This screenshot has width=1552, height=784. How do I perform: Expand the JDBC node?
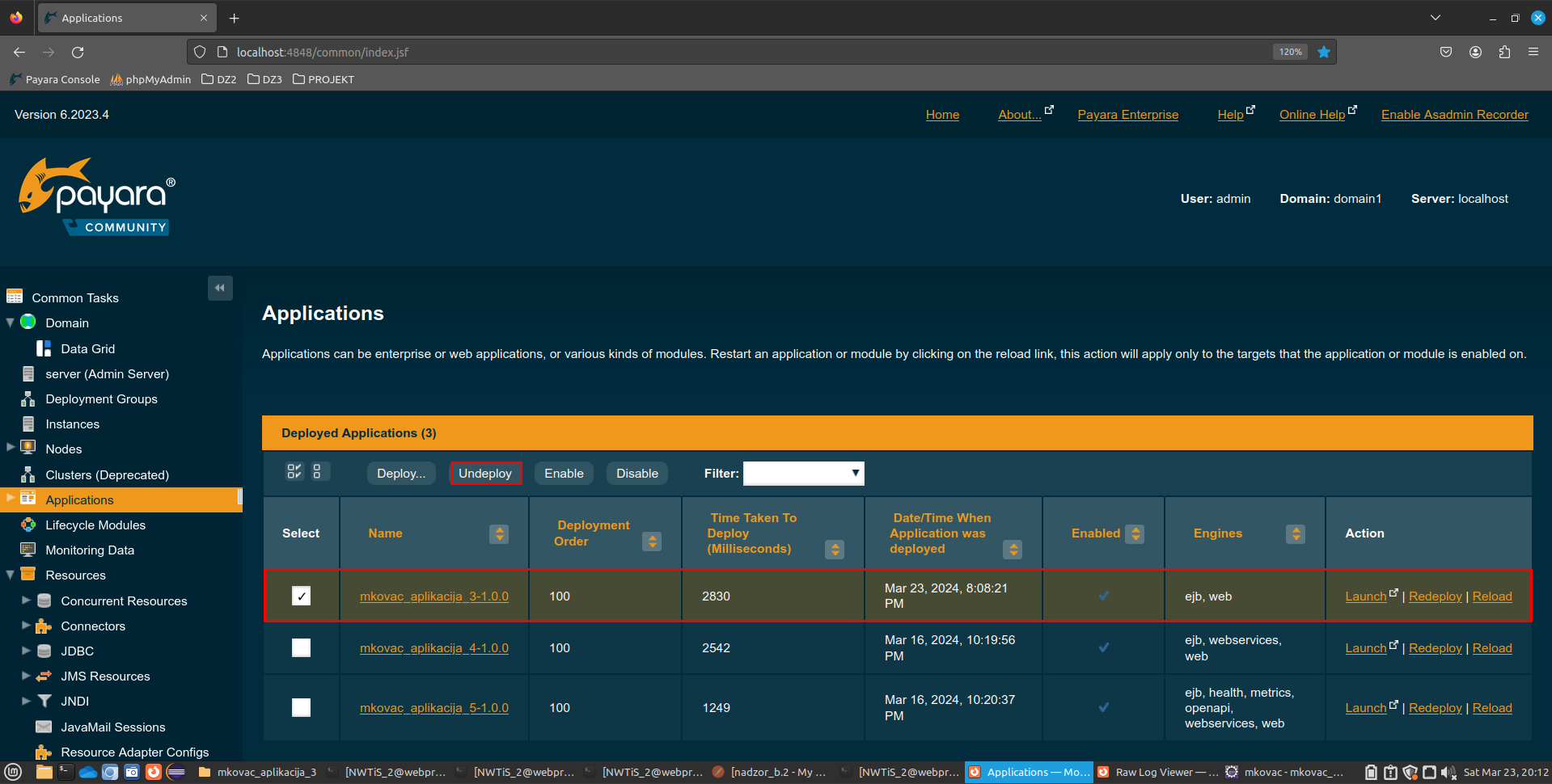click(26, 650)
